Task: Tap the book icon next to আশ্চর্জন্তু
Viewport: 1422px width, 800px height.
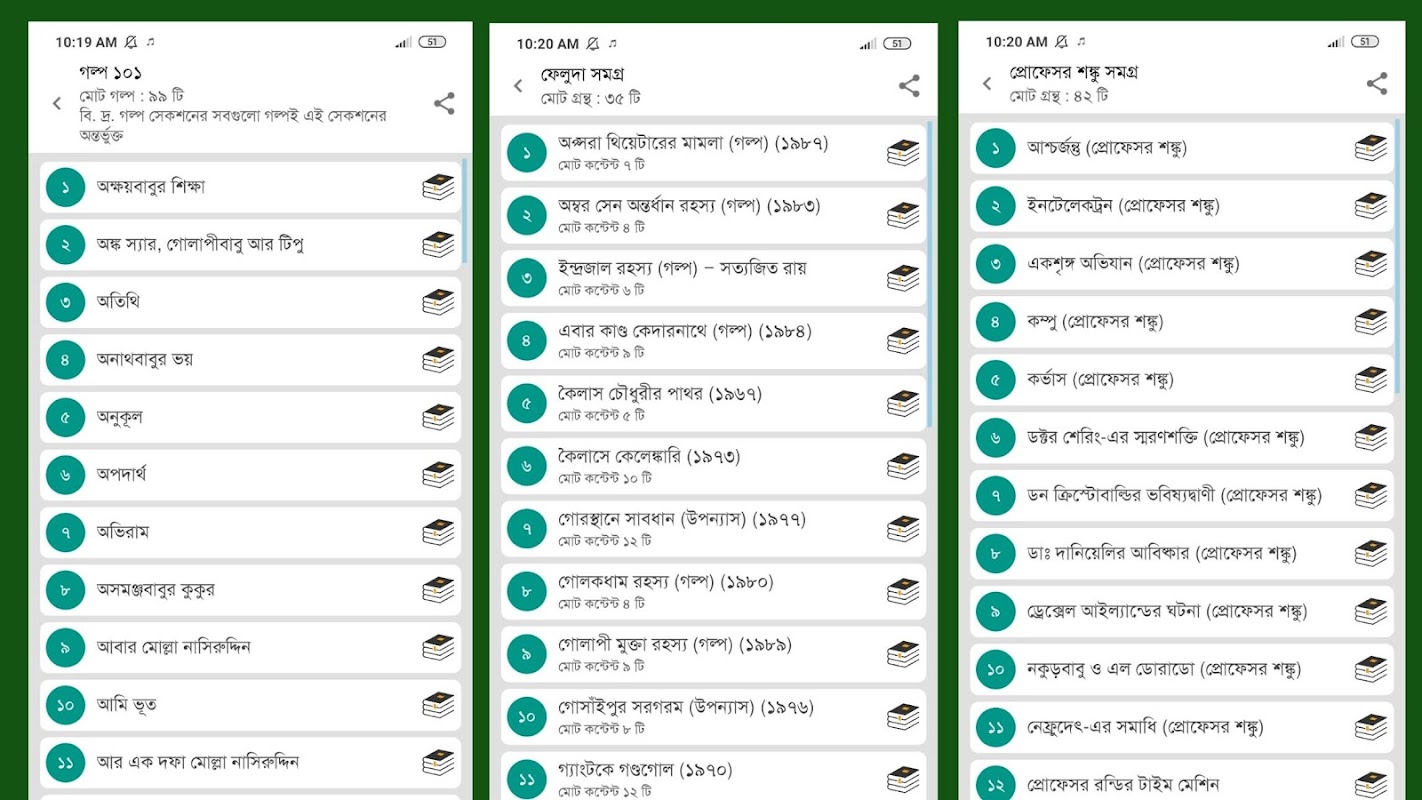Action: tap(1371, 148)
